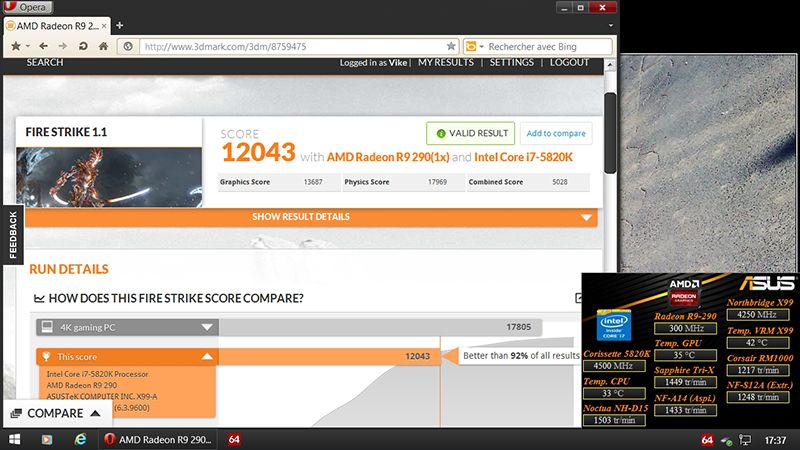The image size is (800, 450).
Task: Go to the home page
Action: pyautogui.click(x=104, y=46)
